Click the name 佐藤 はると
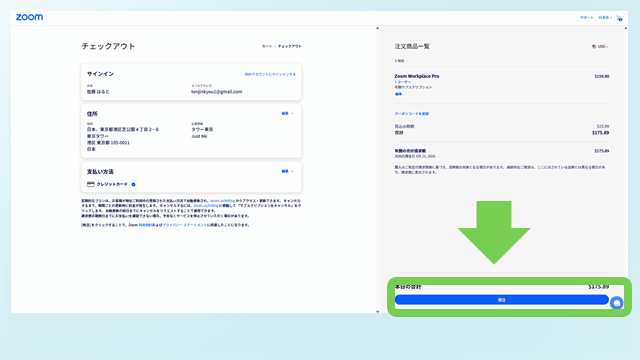Image resolution: width=640 pixels, height=360 pixels. [98, 92]
